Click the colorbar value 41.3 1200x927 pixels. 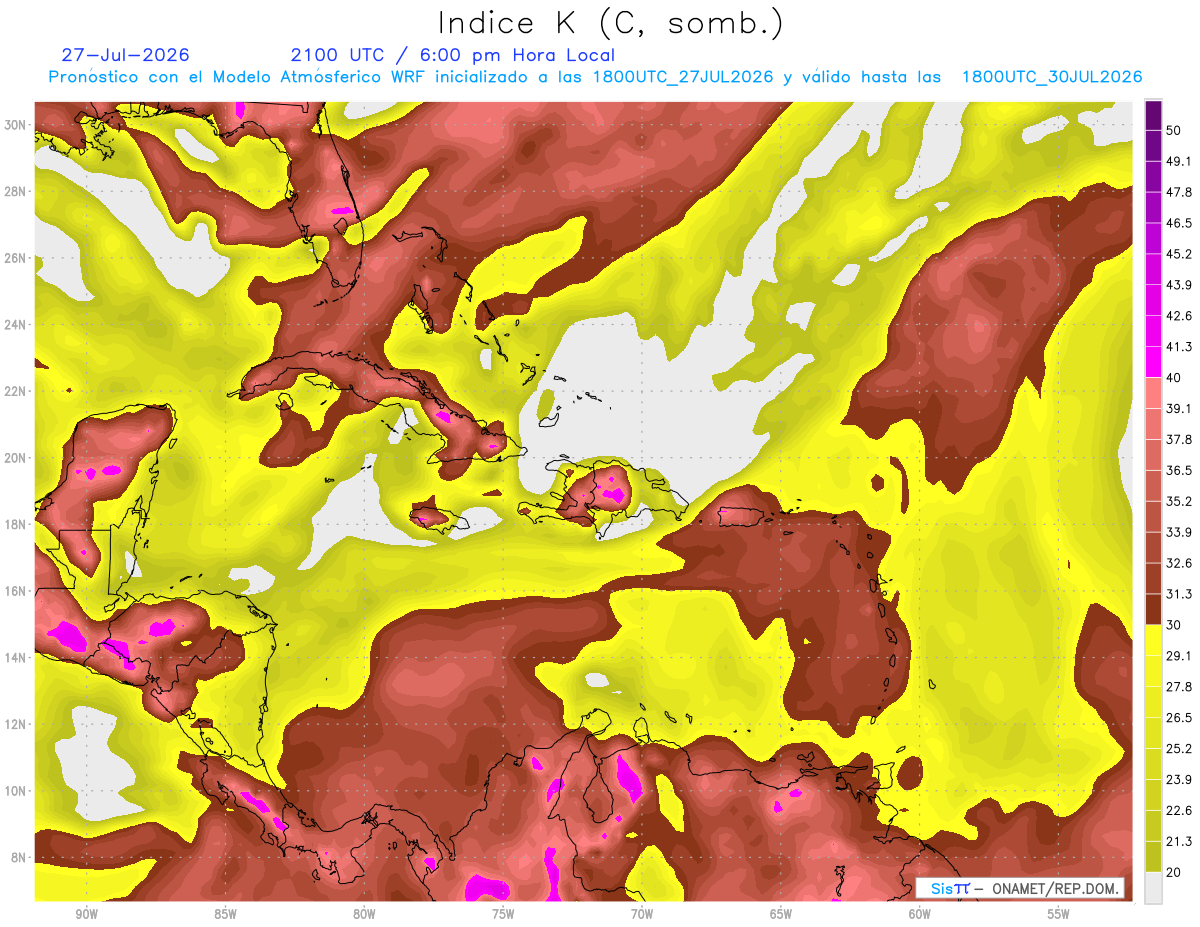point(1178,347)
